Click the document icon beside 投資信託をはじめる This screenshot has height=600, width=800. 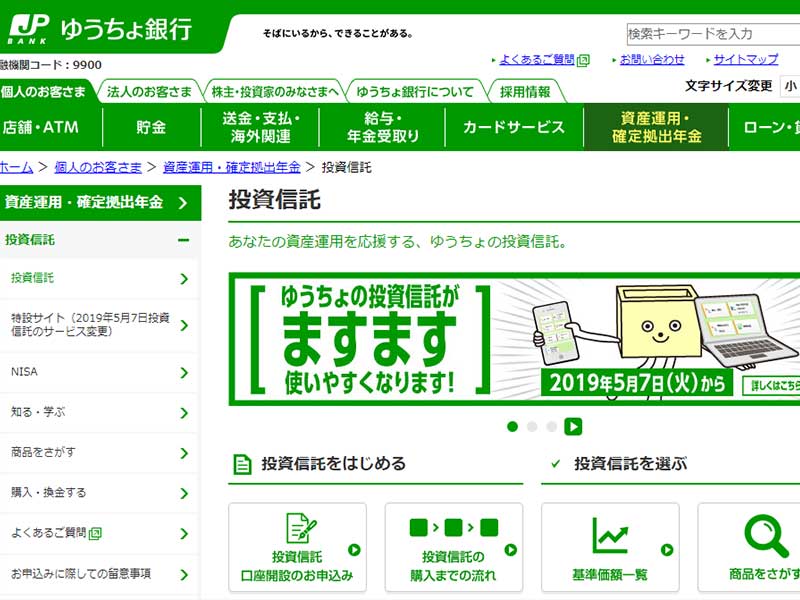click(242, 464)
